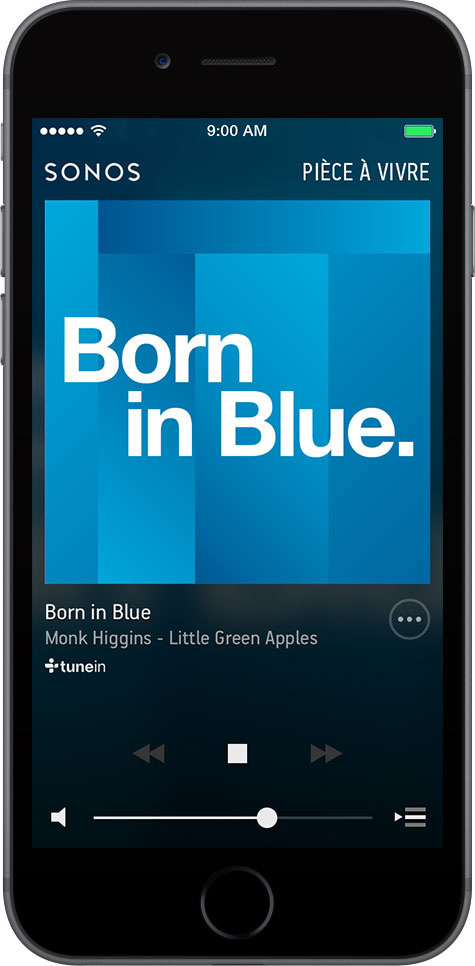Screen dimensions: 475x966
Task: Open the PIÈCE À VIVRE room selector
Action: pyautogui.click(x=366, y=172)
